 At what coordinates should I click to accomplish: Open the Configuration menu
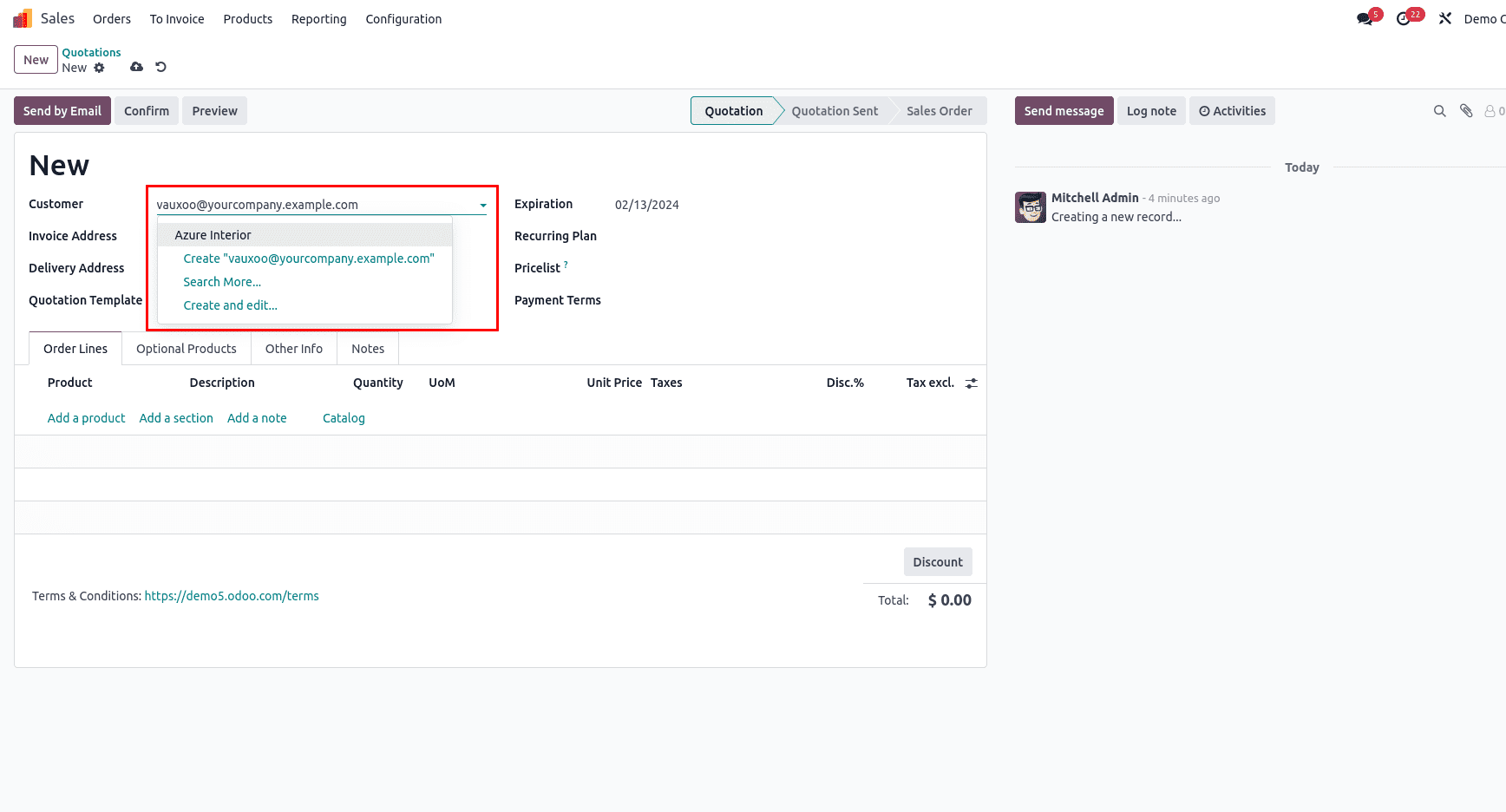coord(403,19)
